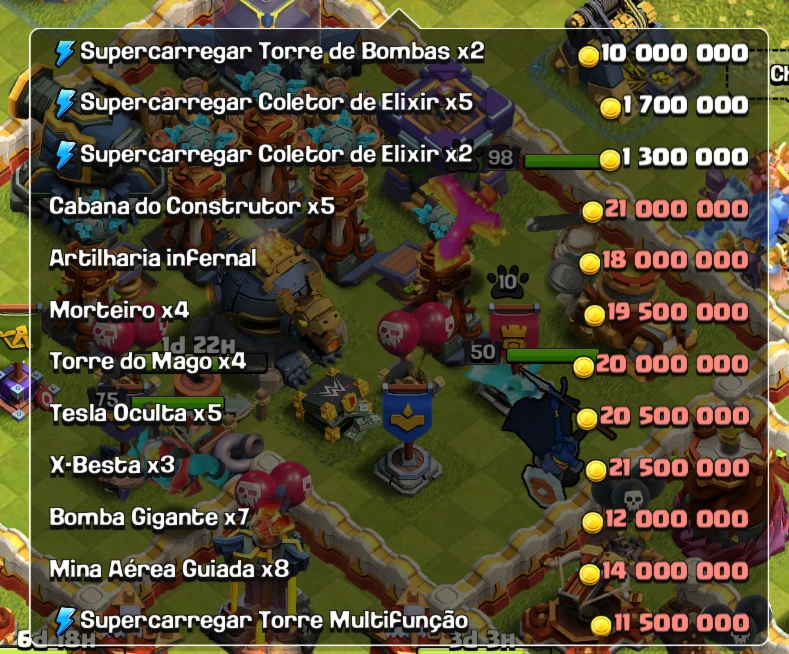Click the lightning icon beside Torre de Bombas

tap(64, 53)
